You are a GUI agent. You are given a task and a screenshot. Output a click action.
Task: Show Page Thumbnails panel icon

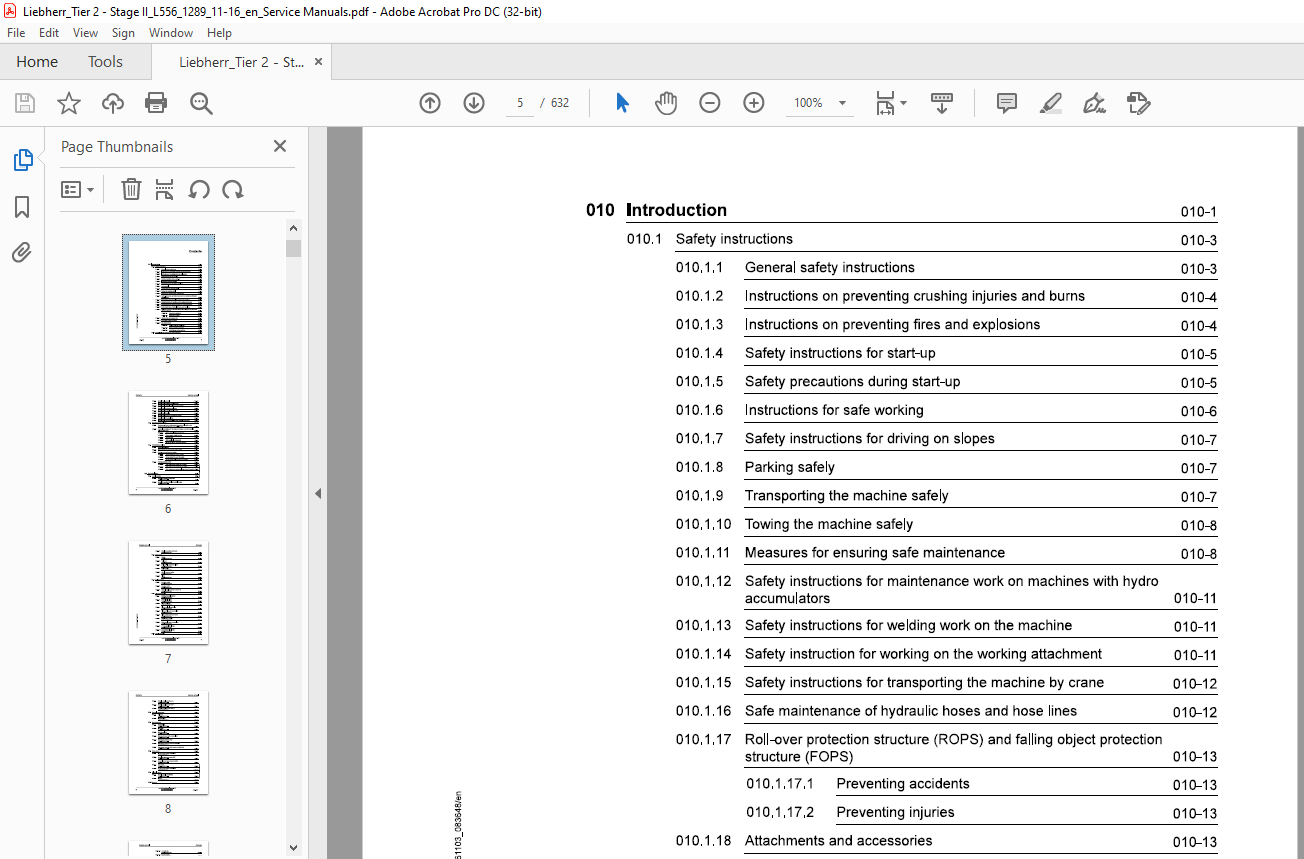point(22,160)
